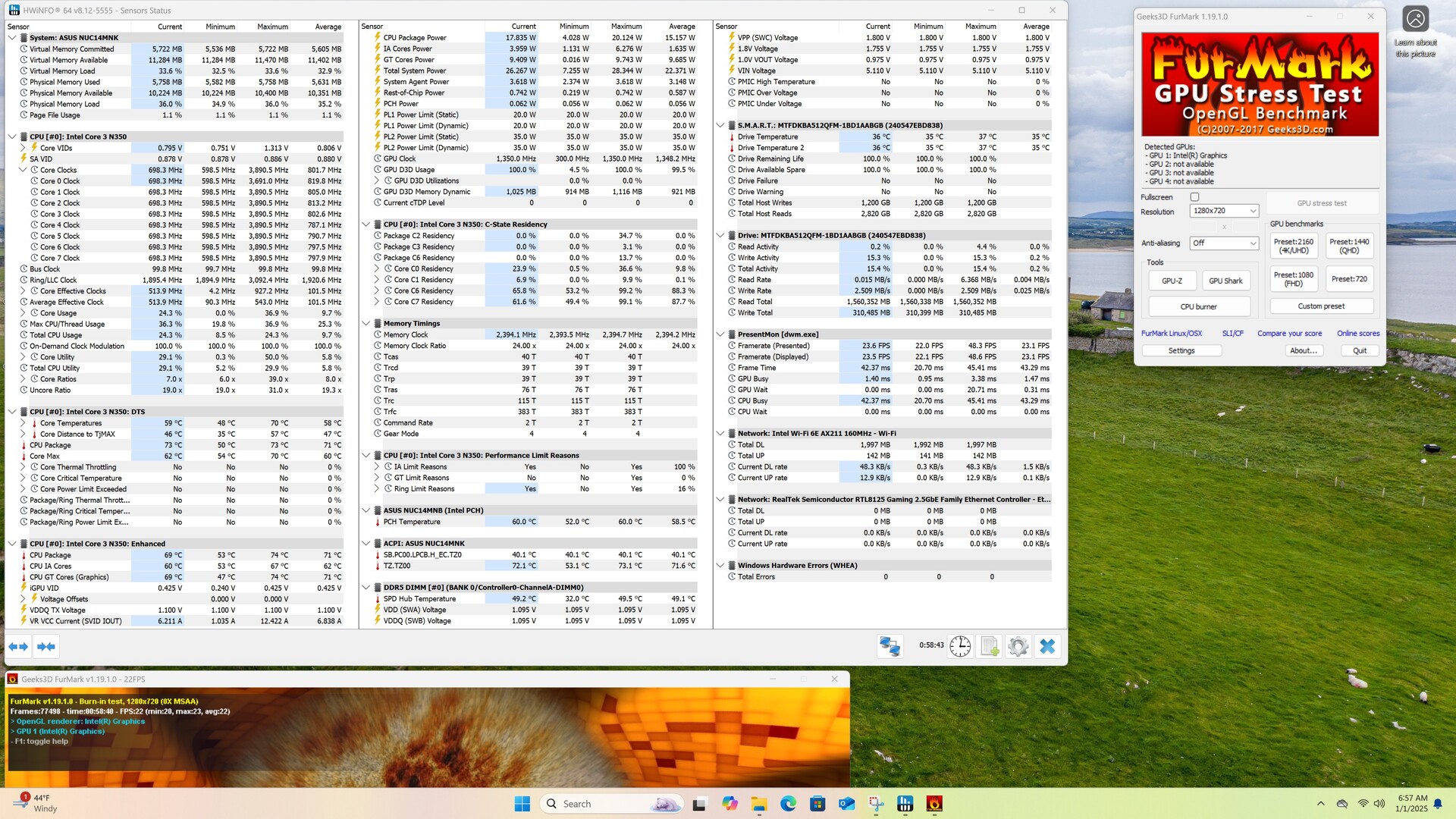1456x819 pixels.
Task: Collapse the Memory Timings sensor group
Action: tap(366, 324)
